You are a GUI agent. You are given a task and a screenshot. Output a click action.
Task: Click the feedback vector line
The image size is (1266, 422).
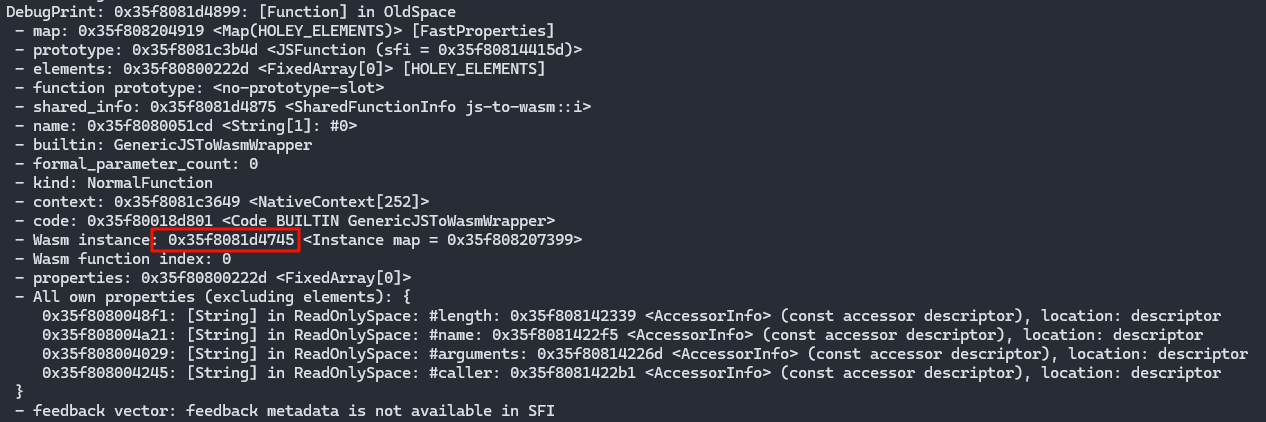292,411
